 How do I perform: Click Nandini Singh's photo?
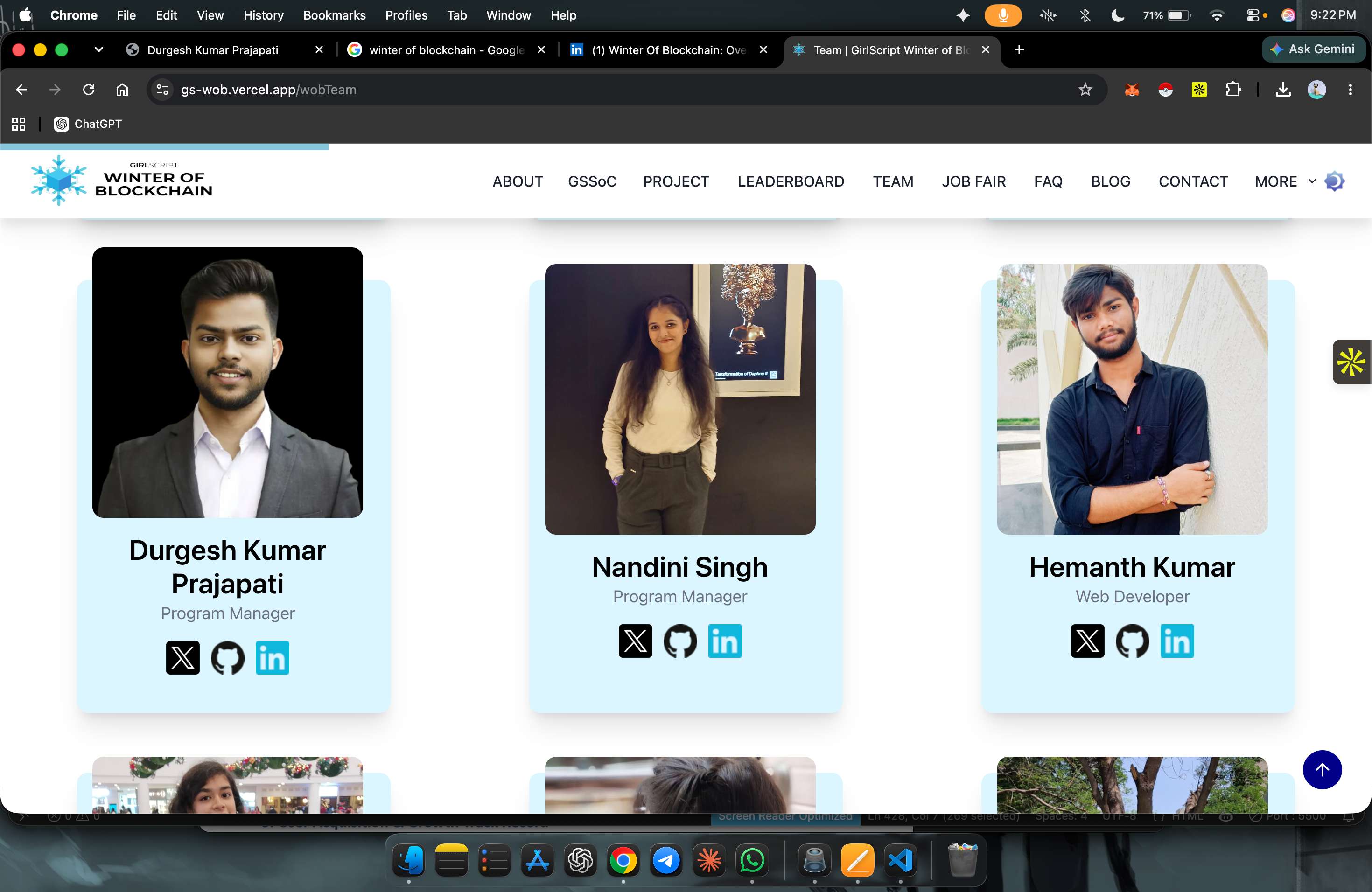click(x=680, y=399)
